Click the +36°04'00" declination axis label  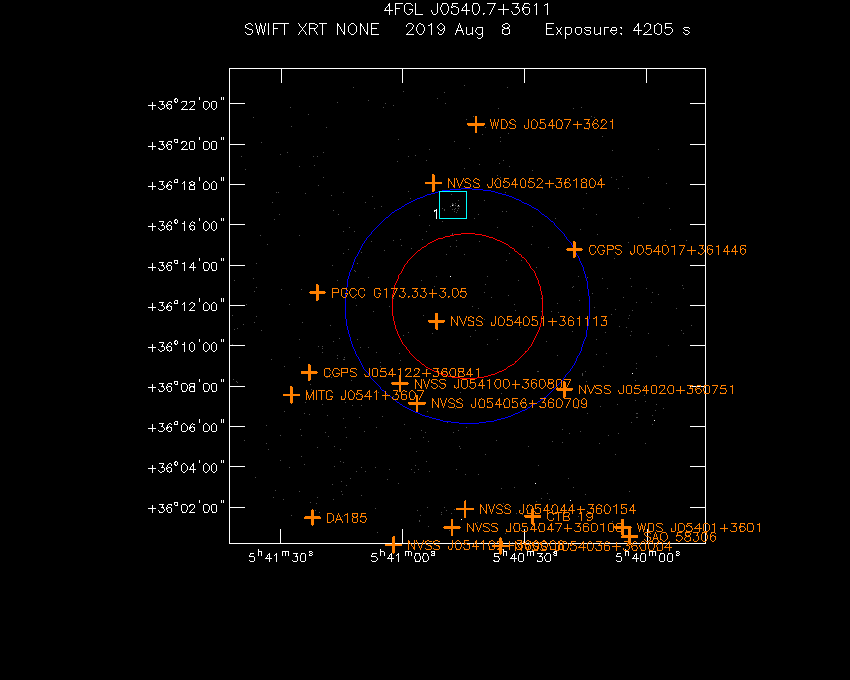[186, 467]
